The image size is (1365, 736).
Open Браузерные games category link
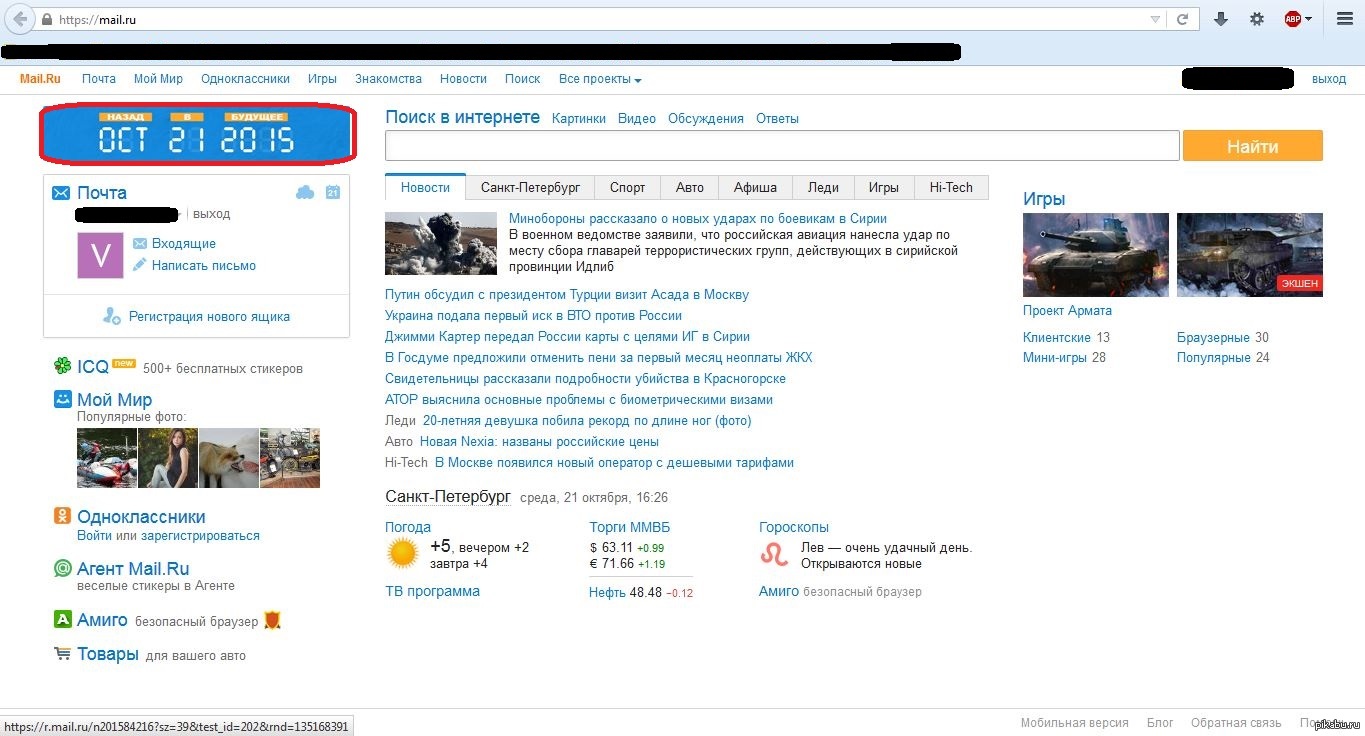(1213, 337)
